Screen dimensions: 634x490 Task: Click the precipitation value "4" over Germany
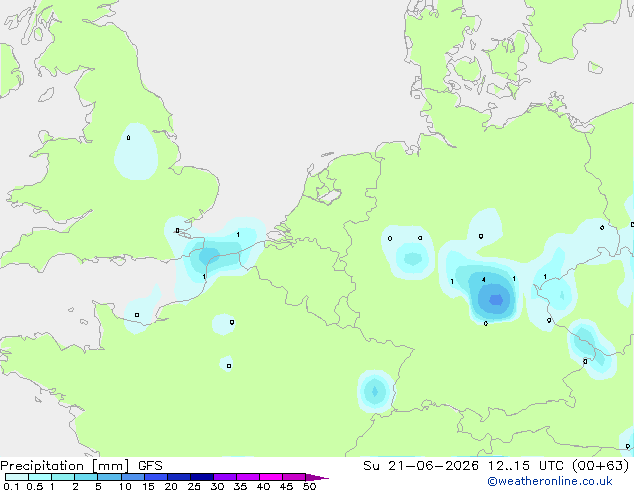484,279
